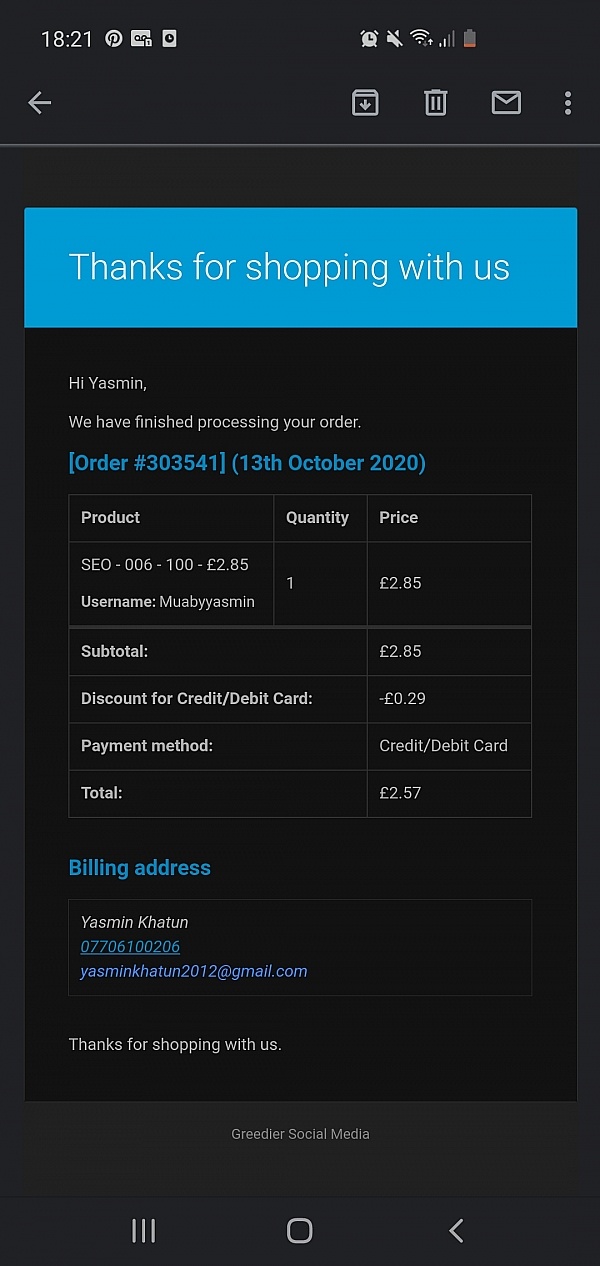Tap the yasminkhatun2012@gmail.com email link
This screenshot has width=600, height=1266.
pyautogui.click(x=194, y=971)
